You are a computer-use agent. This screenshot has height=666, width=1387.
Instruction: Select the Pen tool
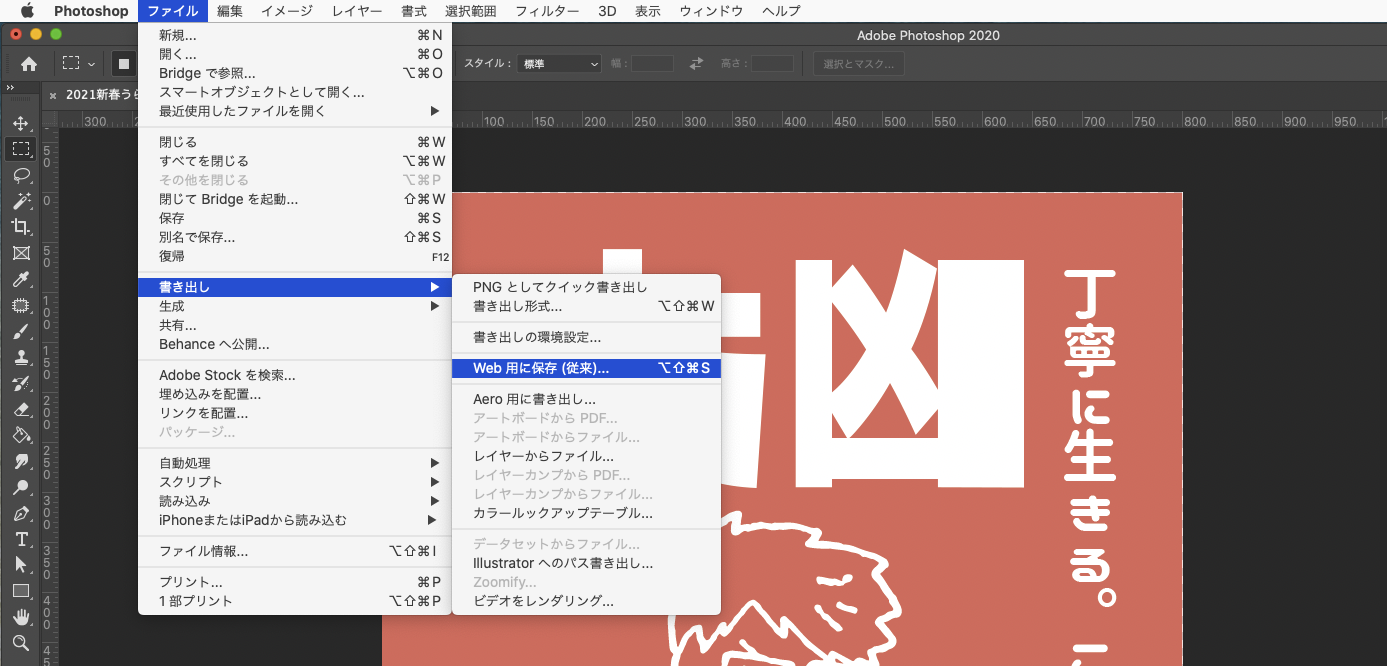[x=21, y=513]
